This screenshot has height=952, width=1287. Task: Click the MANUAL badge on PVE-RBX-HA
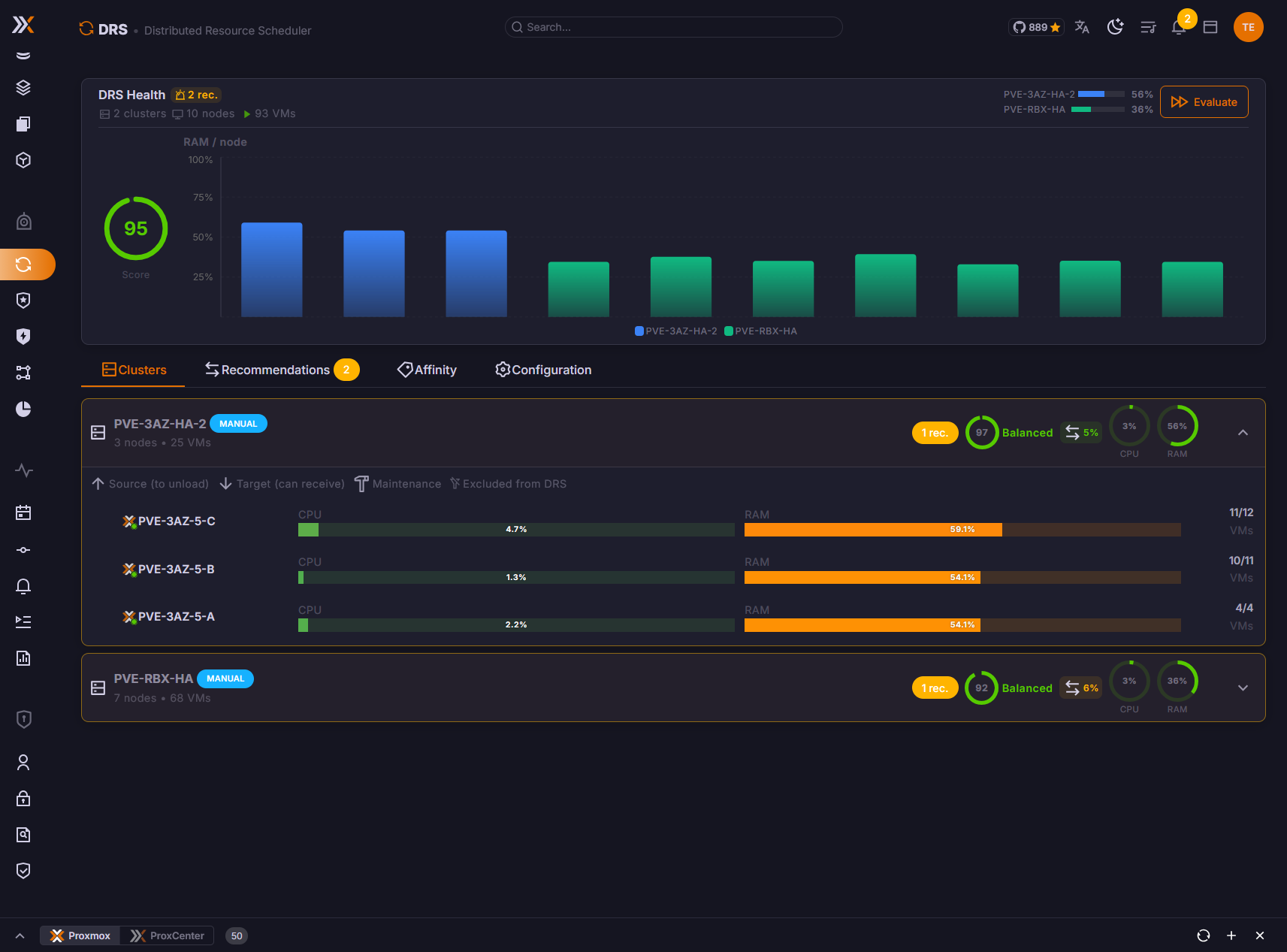click(x=225, y=678)
